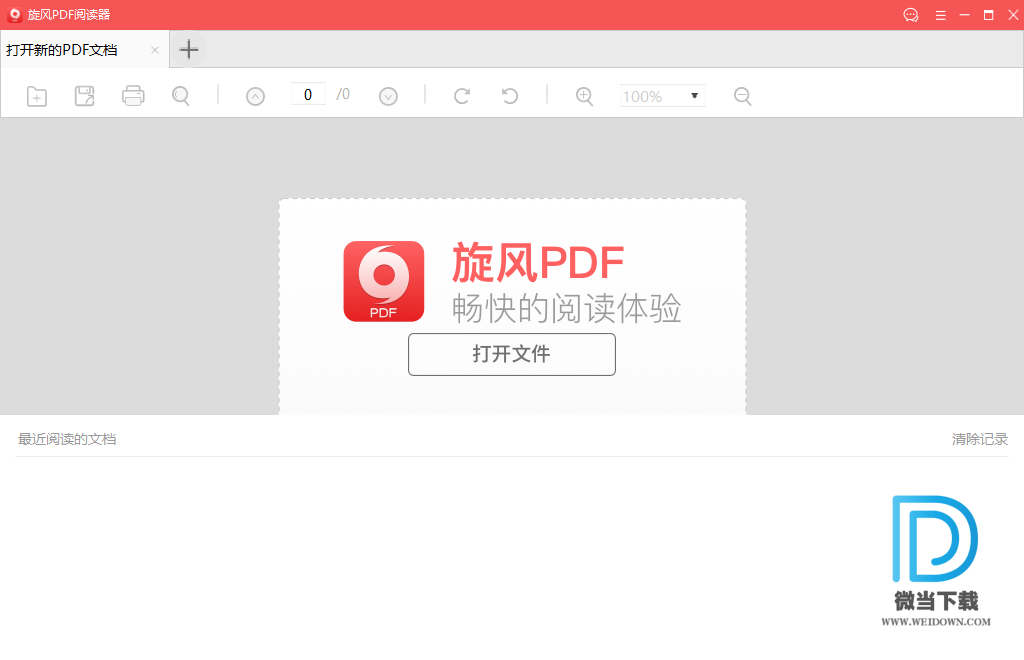Click the total page count /0 label
Image resolution: width=1024 pixels, height=660 pixels.
343,95
